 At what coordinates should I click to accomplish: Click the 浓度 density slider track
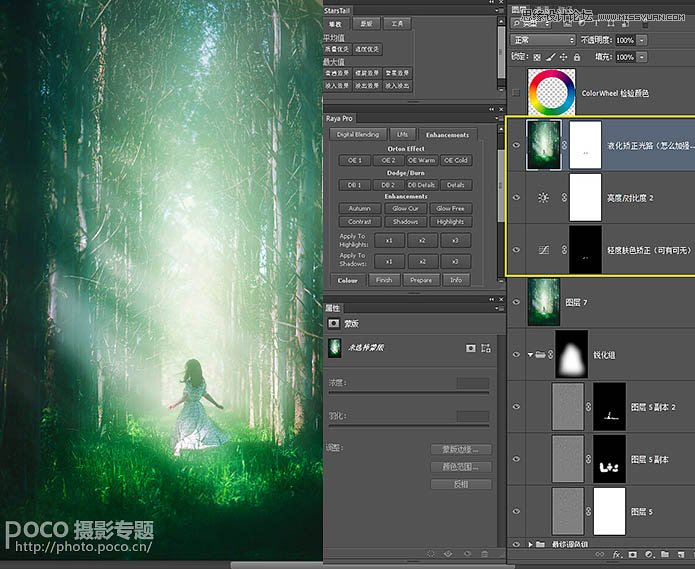[408, 393]
